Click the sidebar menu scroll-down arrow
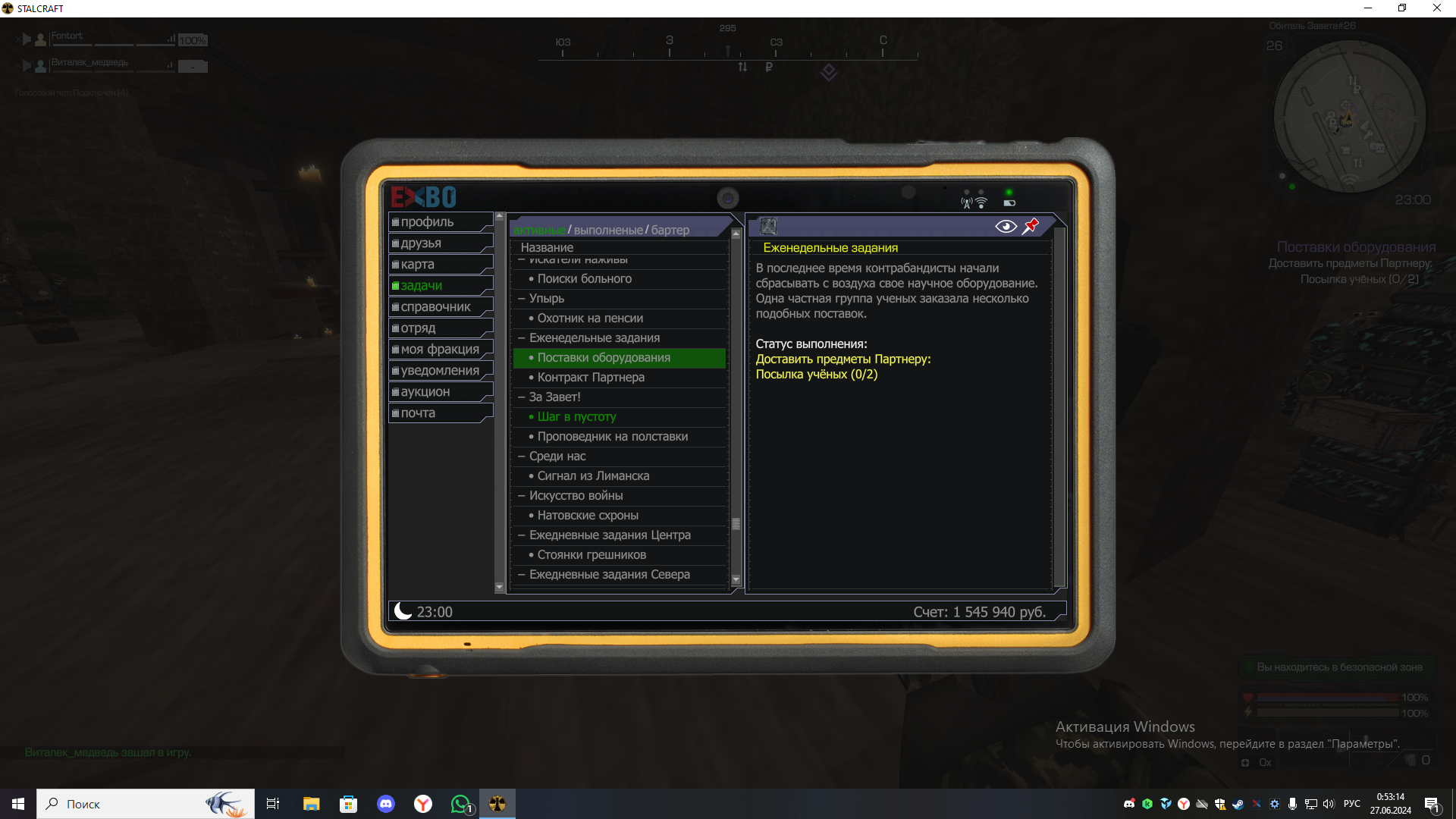 point(499,587)
